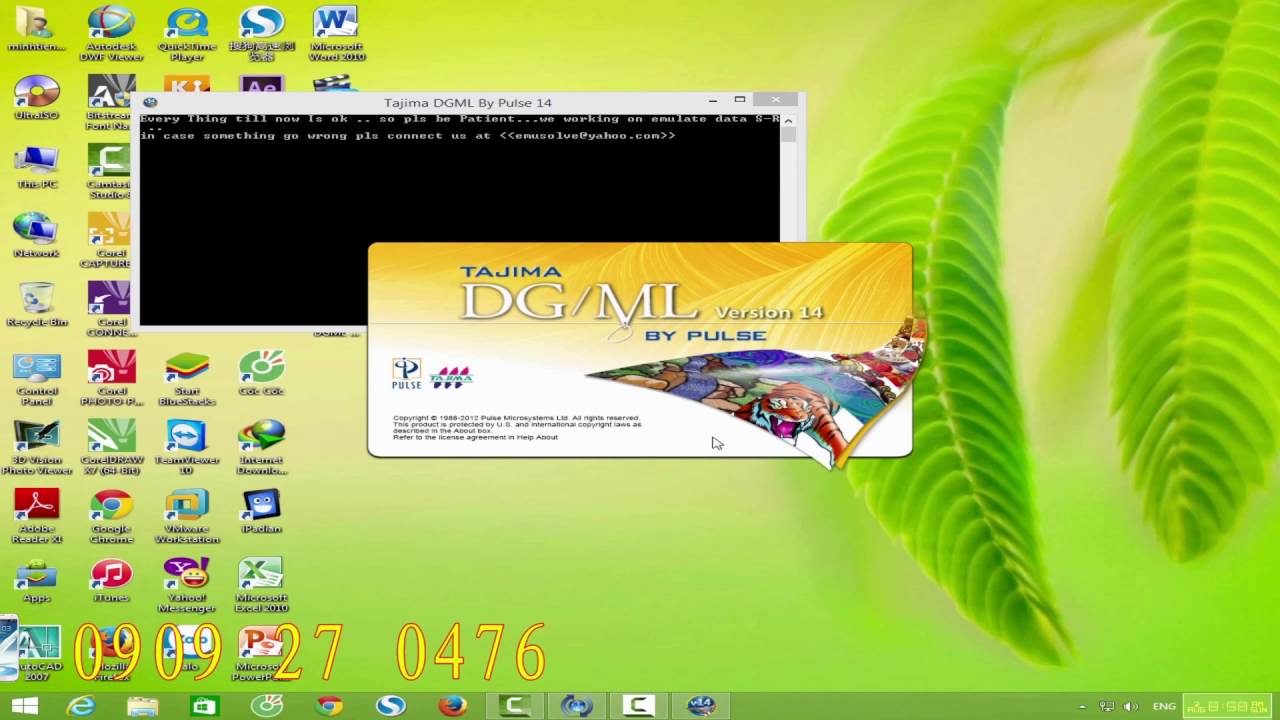
Task: Open 3D Vision Photo Viewer shortcut
Action: click(x=37, y=447)
